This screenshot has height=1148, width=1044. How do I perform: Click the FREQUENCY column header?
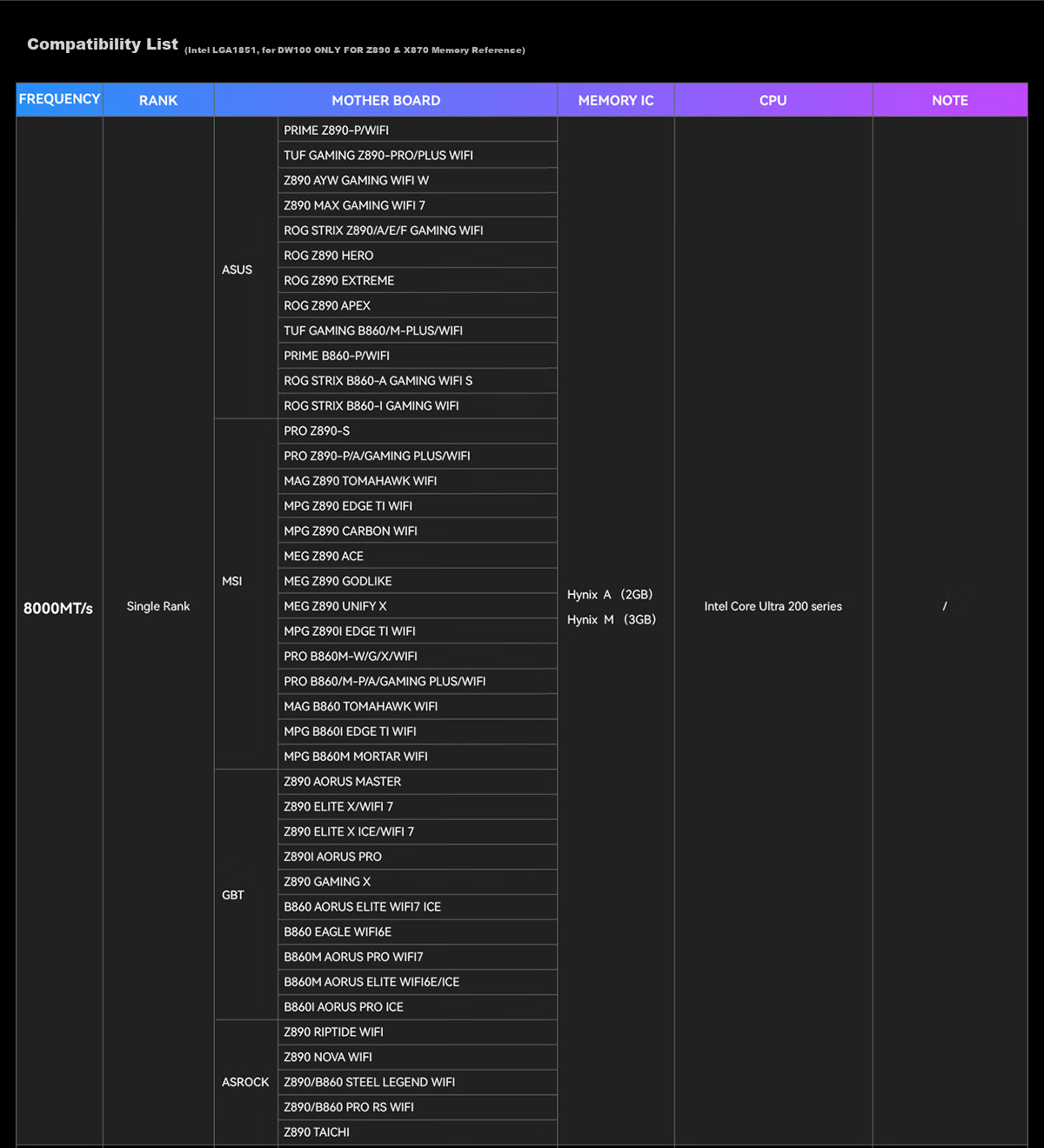tap(59, 99)
